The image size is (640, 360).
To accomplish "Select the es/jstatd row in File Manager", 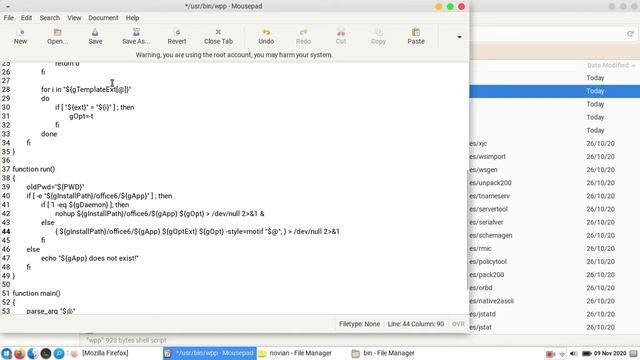I will pos(555,314).
